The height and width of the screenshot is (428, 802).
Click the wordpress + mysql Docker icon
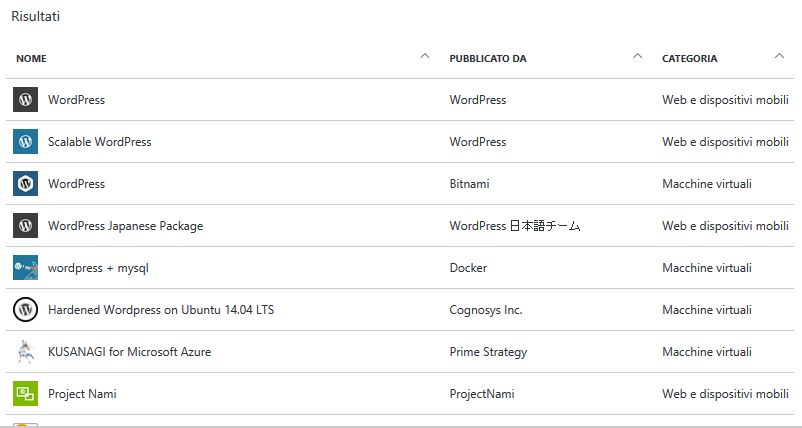pyautogui.click(x=25, y=267)
